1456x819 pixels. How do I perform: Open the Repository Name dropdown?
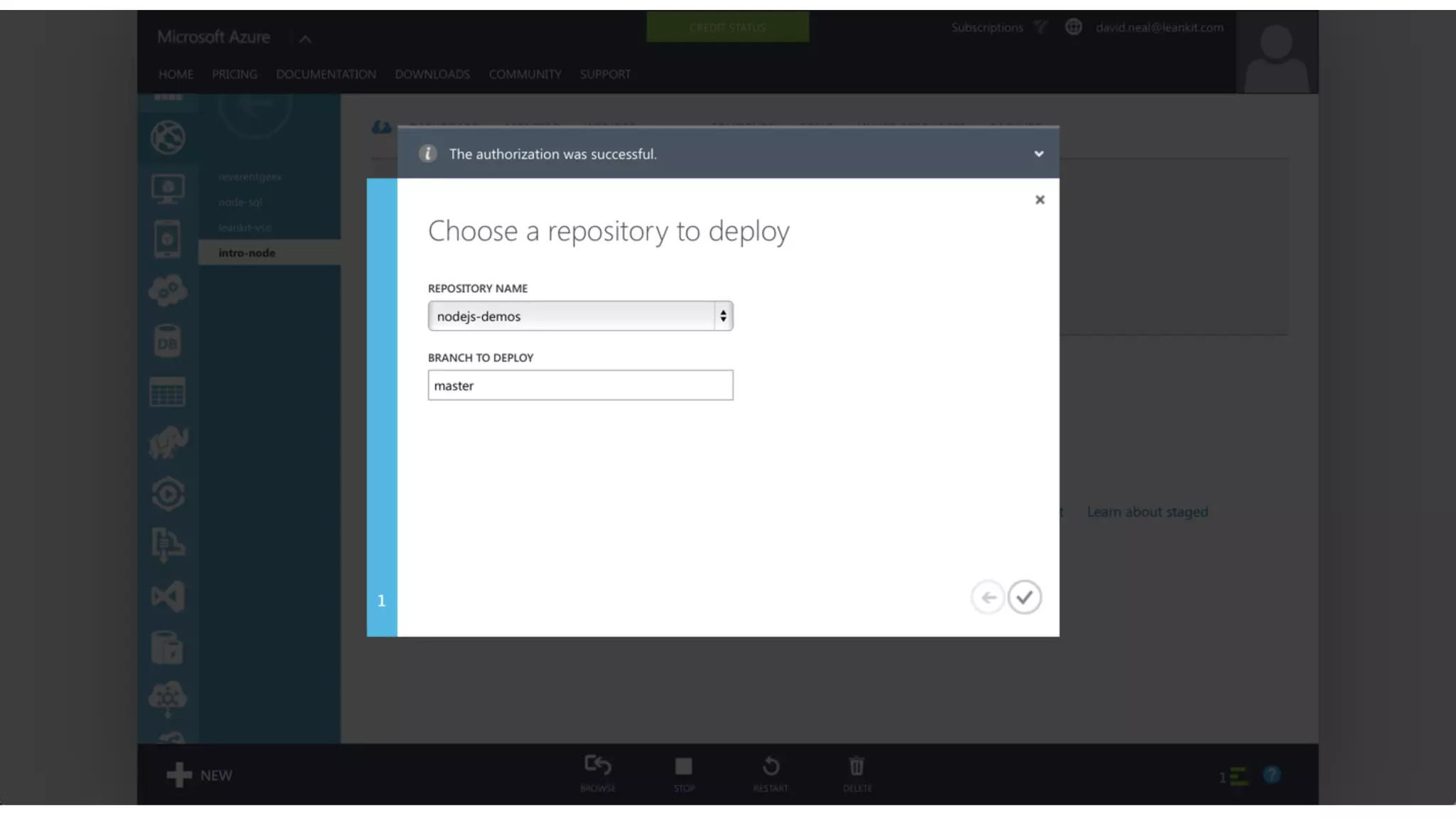(x=580, y=316)
